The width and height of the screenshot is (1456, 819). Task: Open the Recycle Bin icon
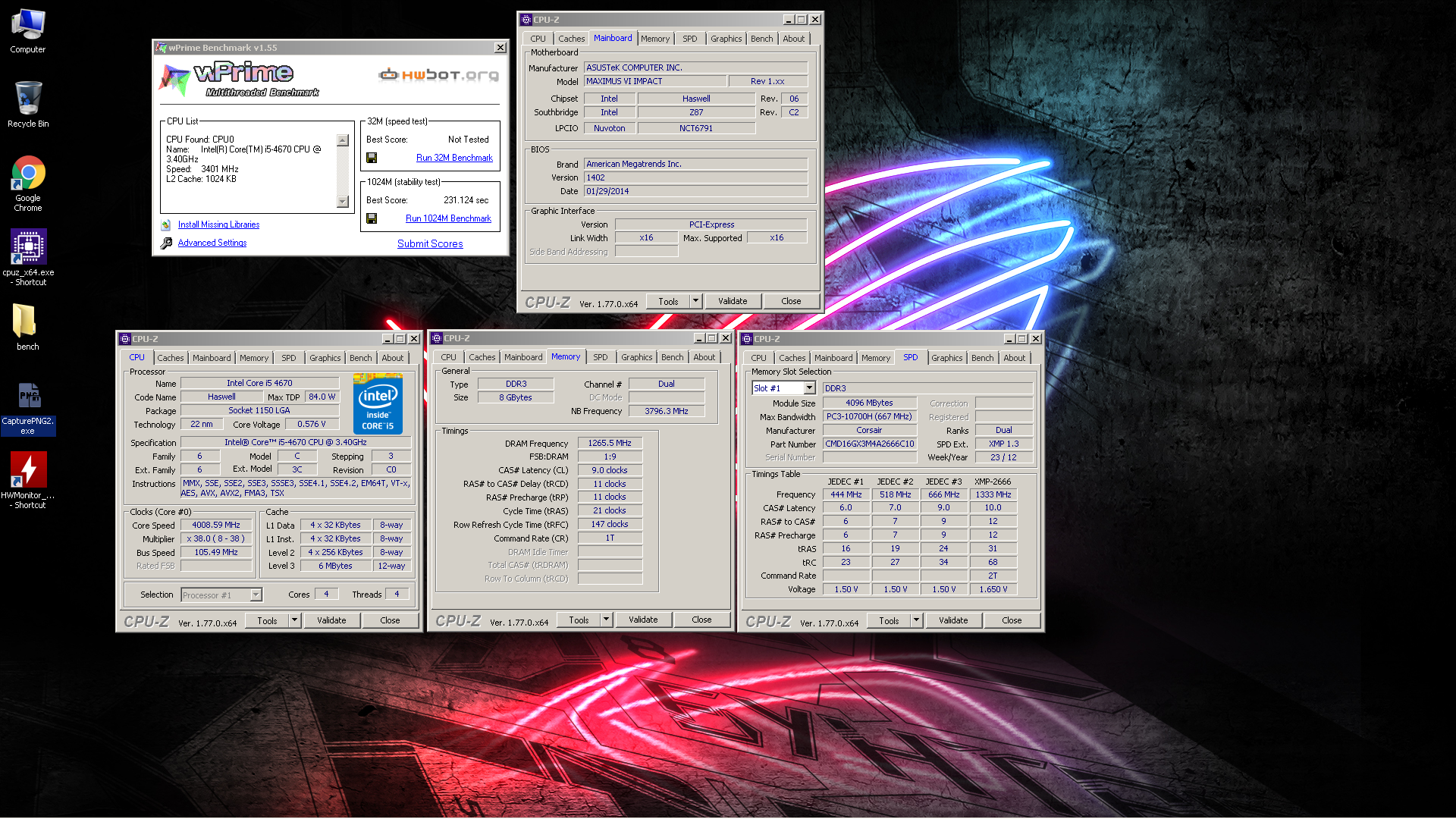coord(28,104)
